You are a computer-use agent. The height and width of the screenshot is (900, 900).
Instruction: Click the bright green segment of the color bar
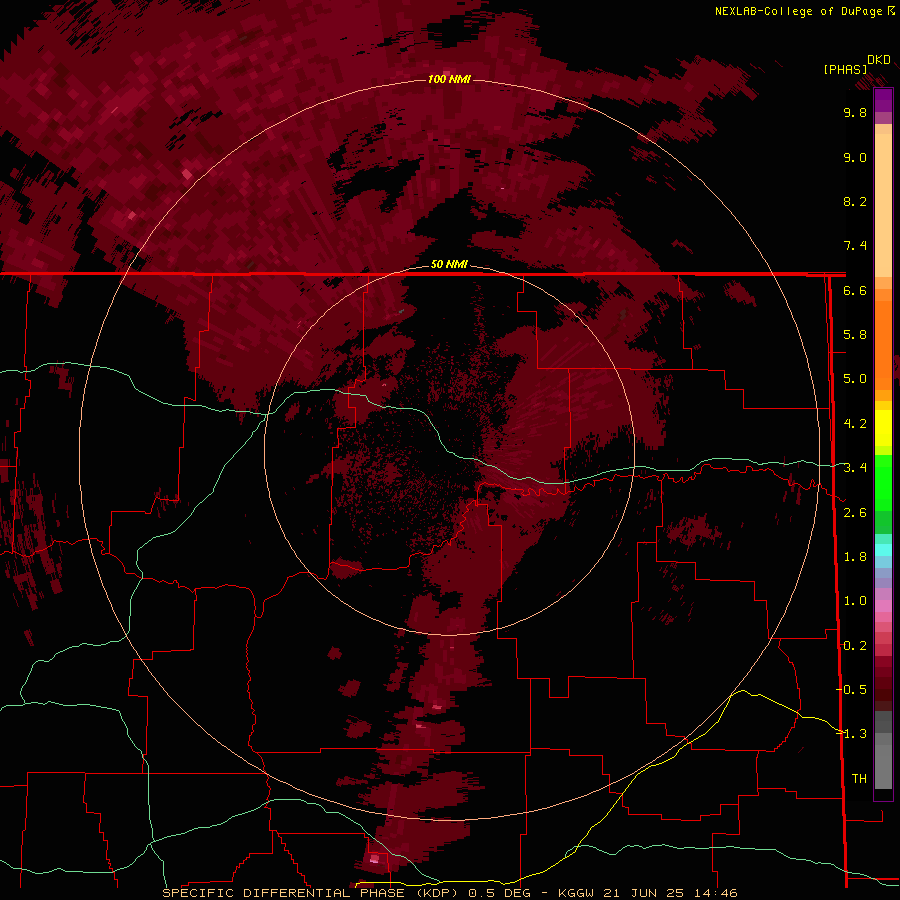coord(883,484)
